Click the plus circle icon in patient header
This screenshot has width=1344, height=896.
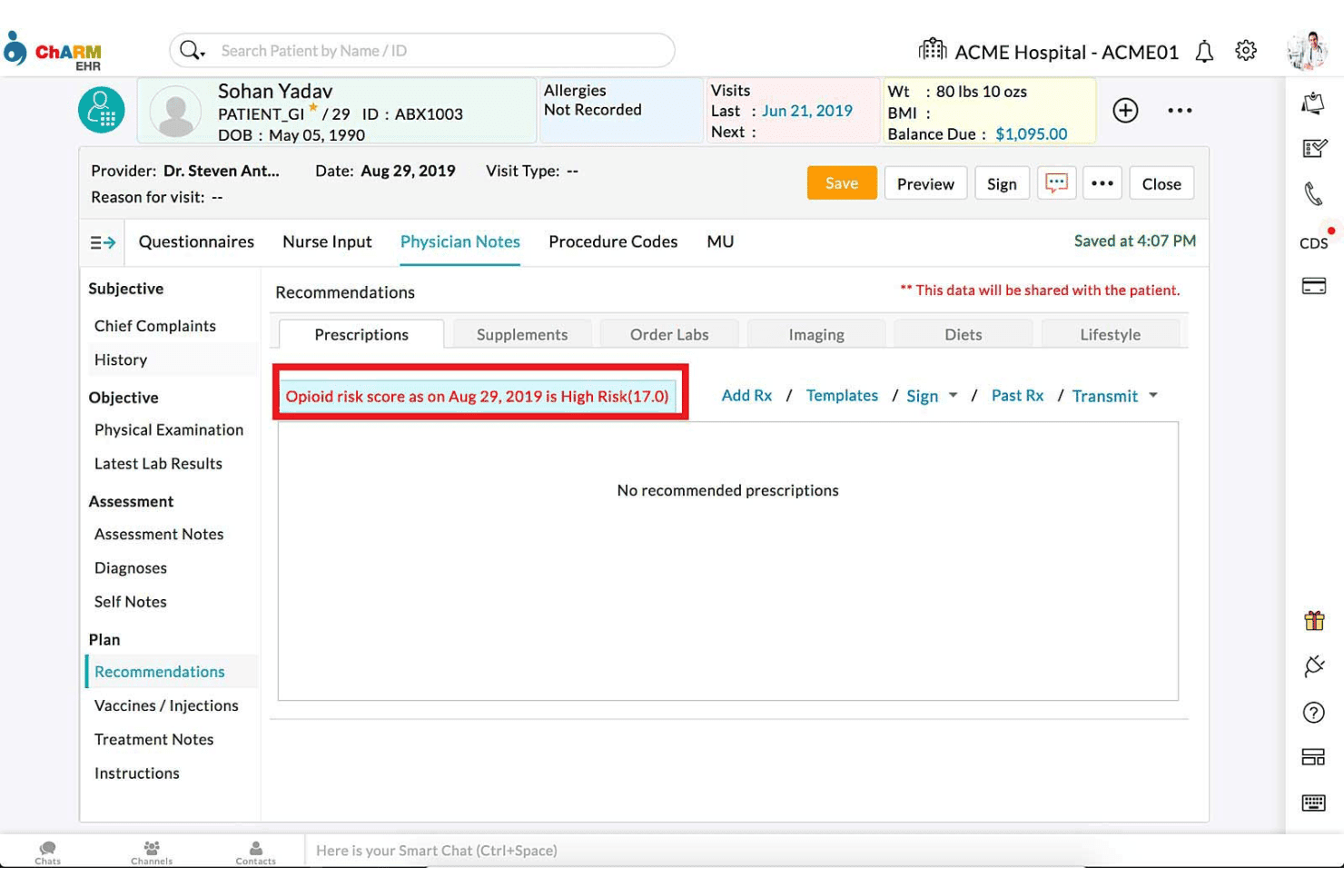click(1125, 111)
